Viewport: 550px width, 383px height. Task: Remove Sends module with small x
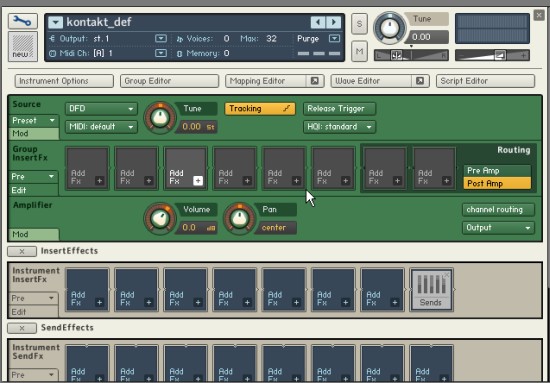point(447,275)
